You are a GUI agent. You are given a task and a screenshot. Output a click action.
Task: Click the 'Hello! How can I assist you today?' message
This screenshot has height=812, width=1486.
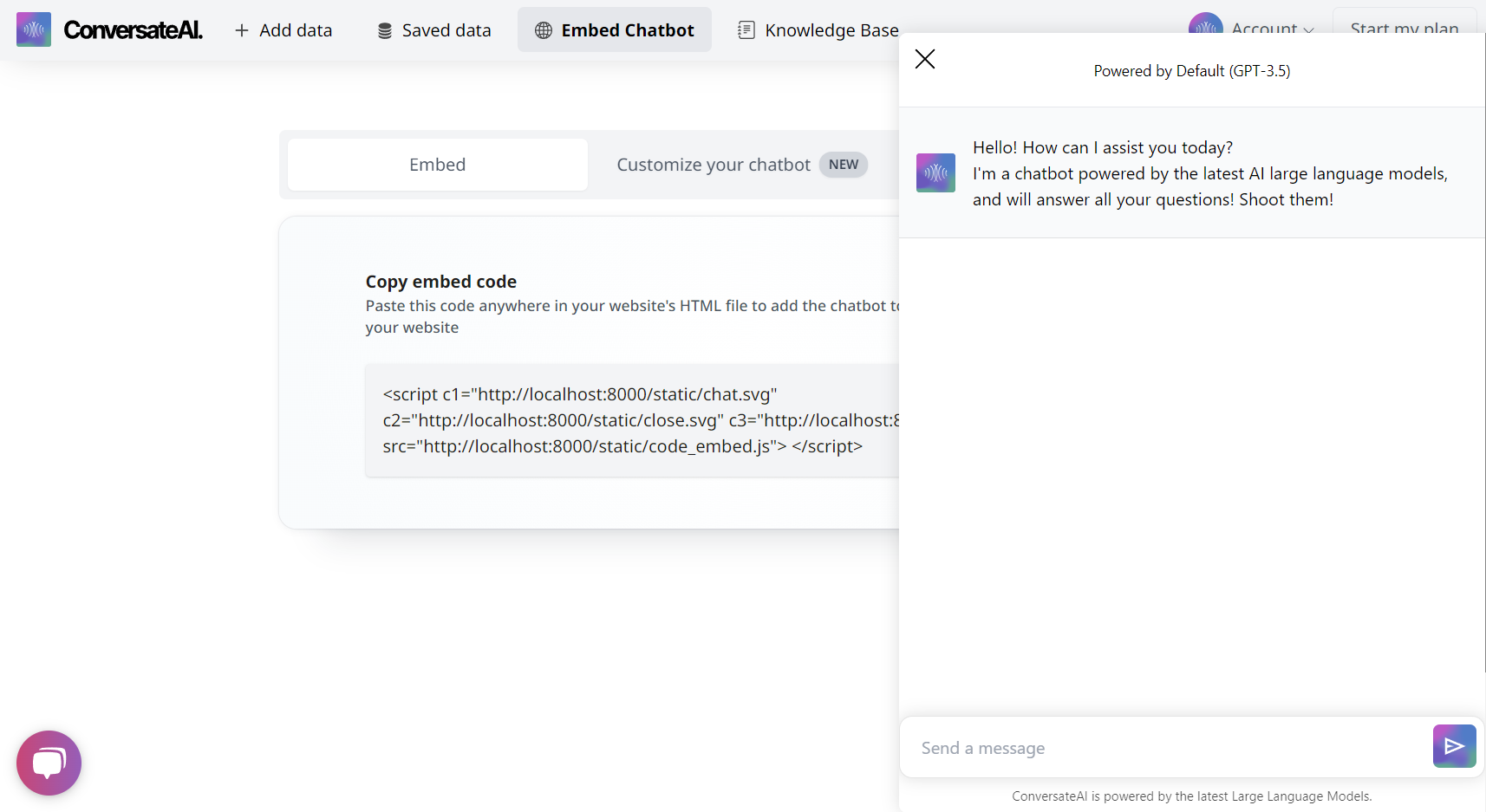tap(1103, 147)
